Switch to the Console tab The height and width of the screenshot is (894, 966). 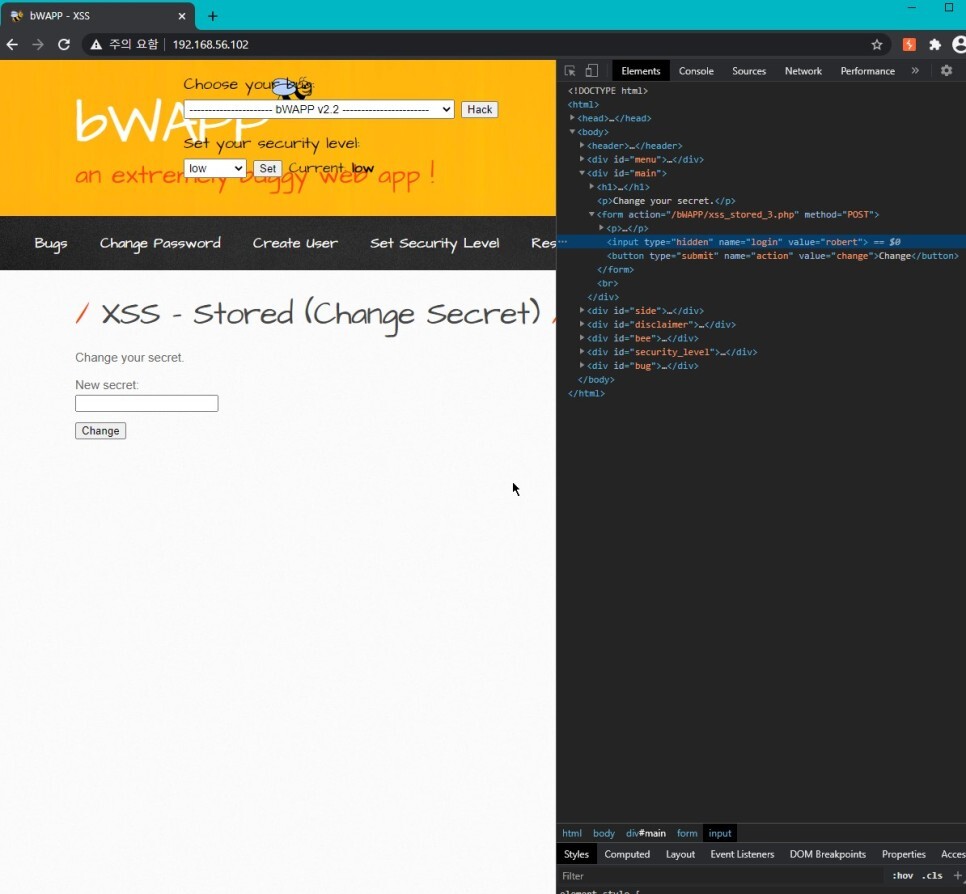coord(696,71)
